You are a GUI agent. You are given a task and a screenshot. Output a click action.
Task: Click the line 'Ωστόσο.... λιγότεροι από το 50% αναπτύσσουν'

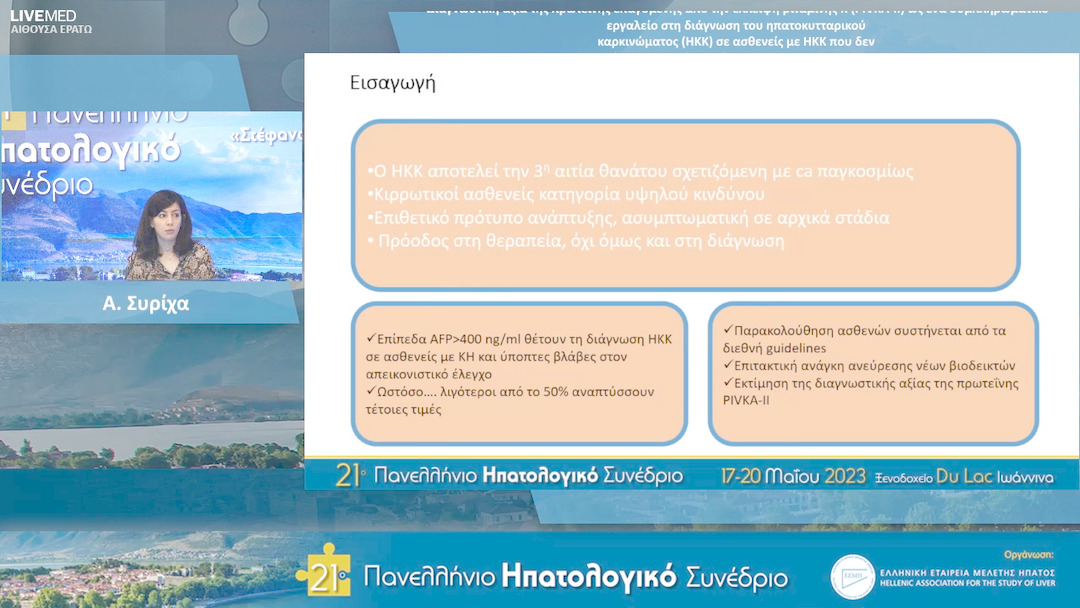click(510, 392)
